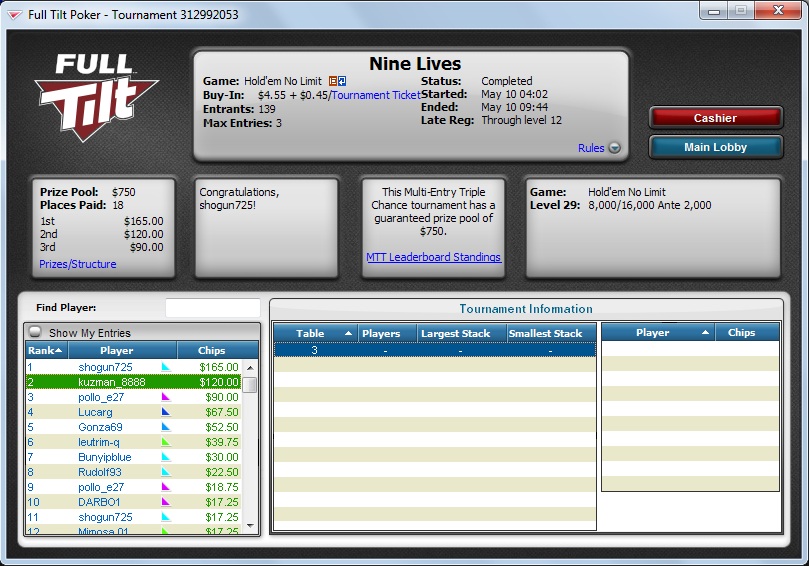Click the $39.75 prize amount

pos(222,442)
